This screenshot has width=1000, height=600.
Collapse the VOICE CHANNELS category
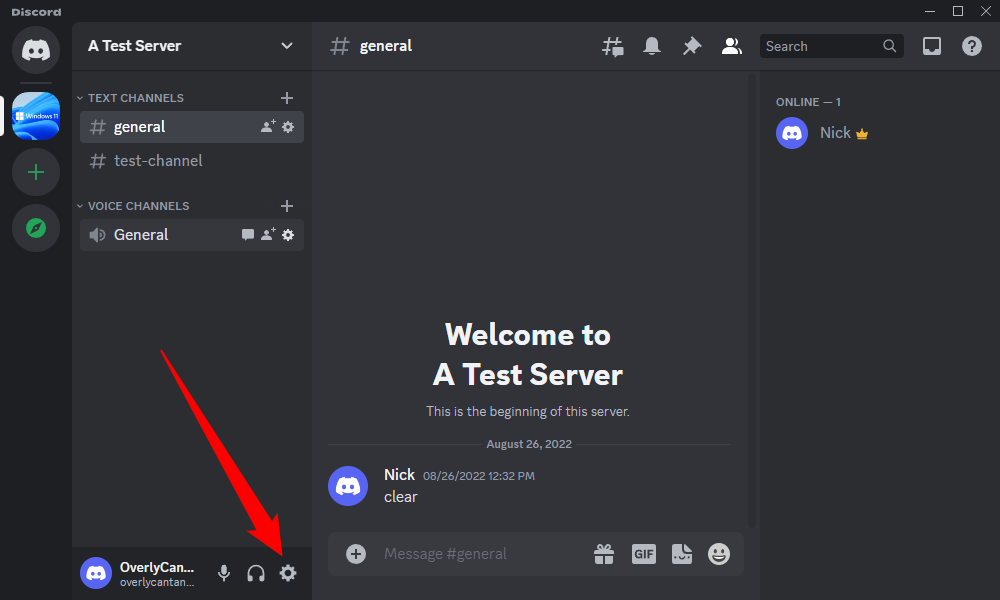138,206
